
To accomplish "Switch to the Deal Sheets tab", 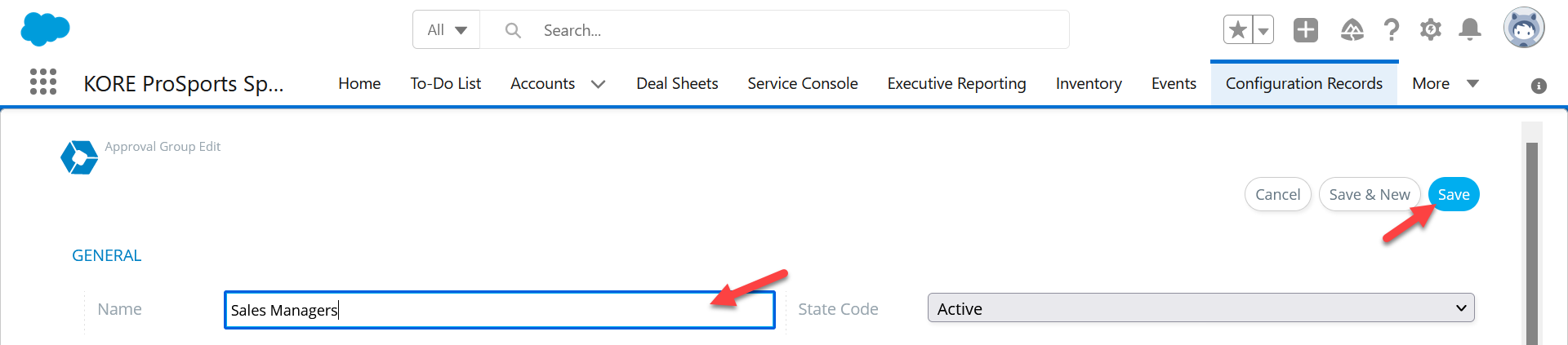I will point(677,83).
